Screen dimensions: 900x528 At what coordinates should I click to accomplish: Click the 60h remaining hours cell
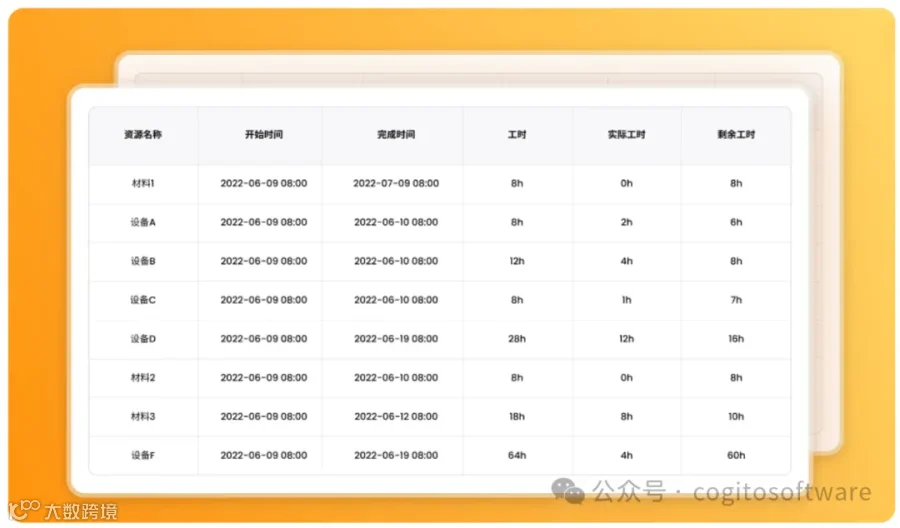click(736, 456)
